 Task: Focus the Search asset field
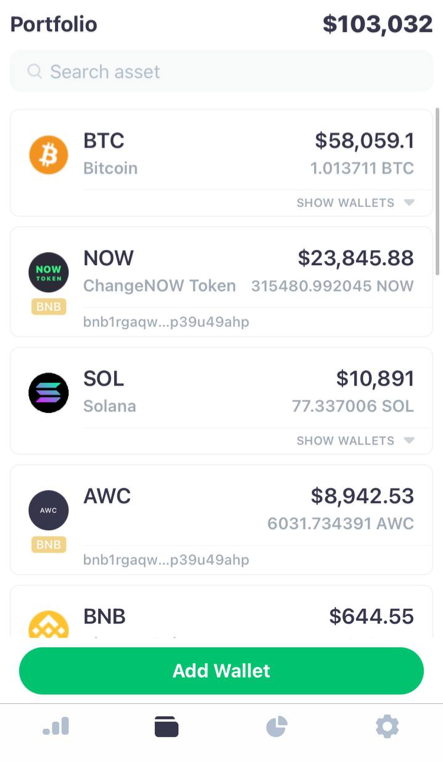point(222,71)
